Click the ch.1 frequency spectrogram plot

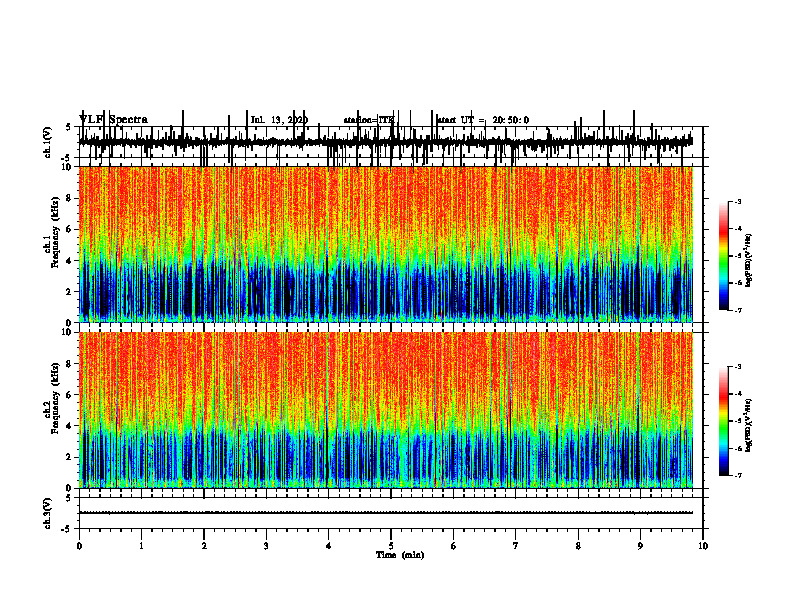386,244
